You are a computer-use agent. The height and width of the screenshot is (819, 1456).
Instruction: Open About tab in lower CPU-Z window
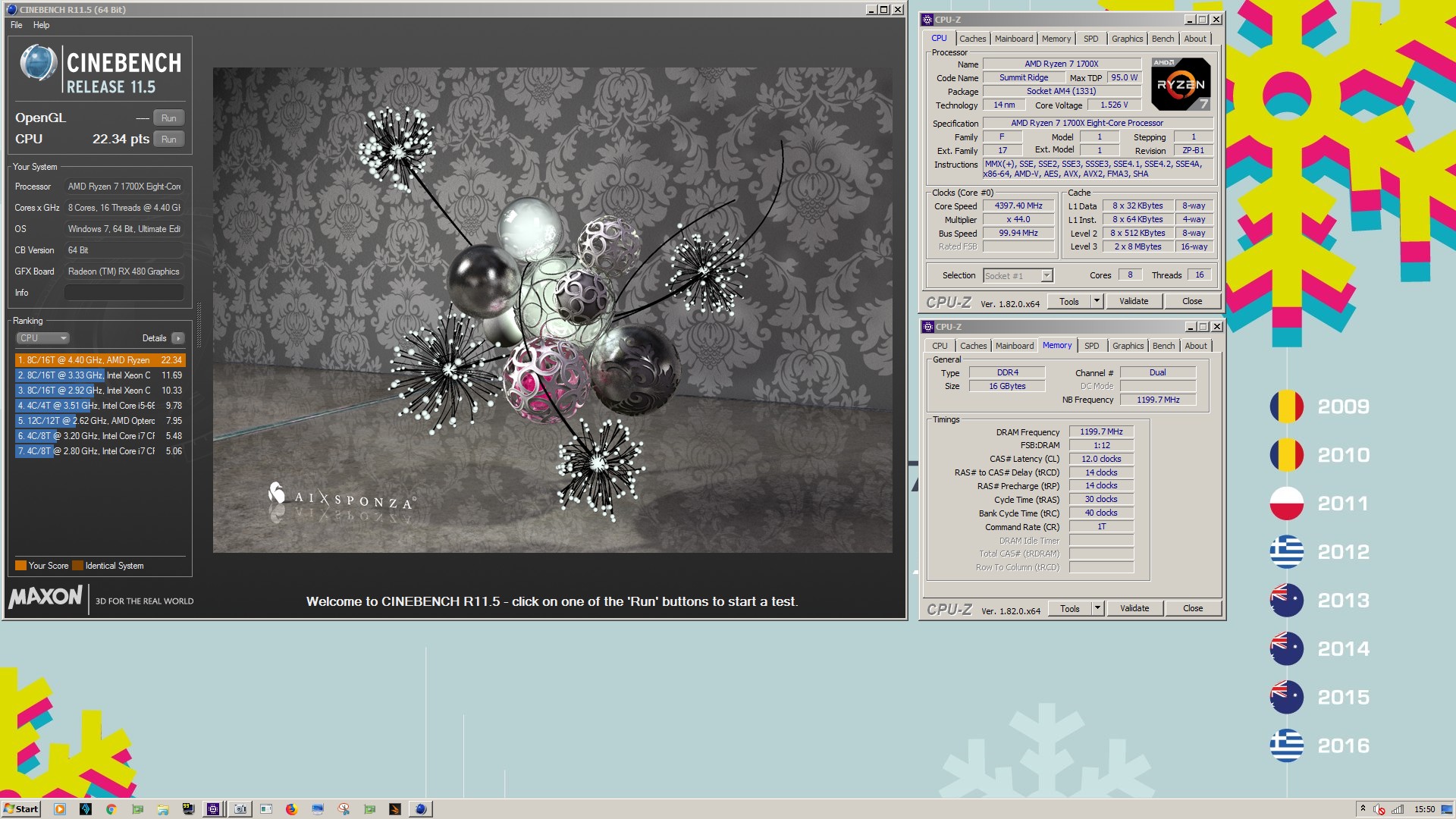click(1196, 346)
